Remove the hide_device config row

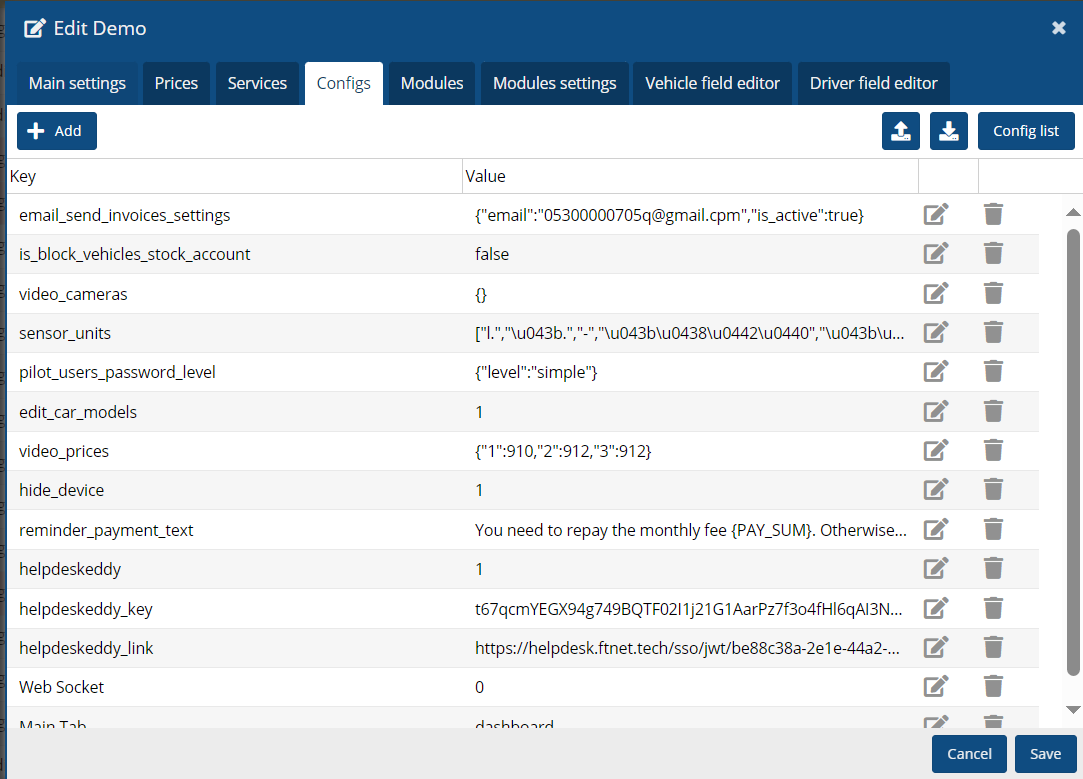click(x=993, y=490)
